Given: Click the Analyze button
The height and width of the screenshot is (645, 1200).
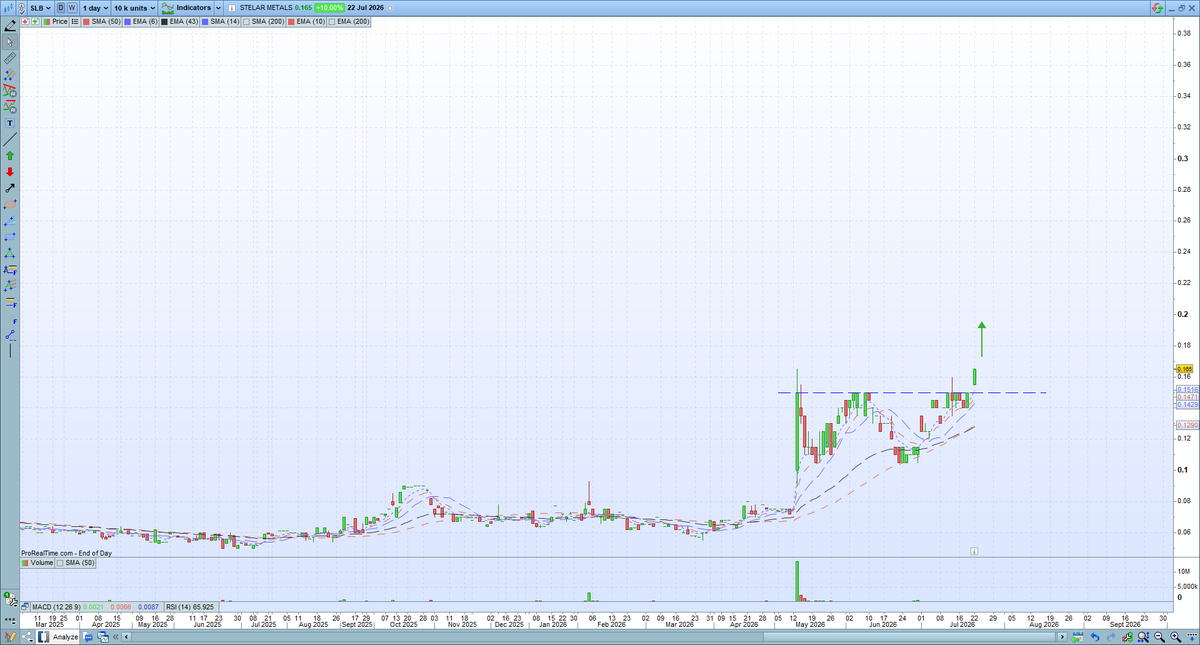Looking at the screenshot, I should [x=58, y=637].
